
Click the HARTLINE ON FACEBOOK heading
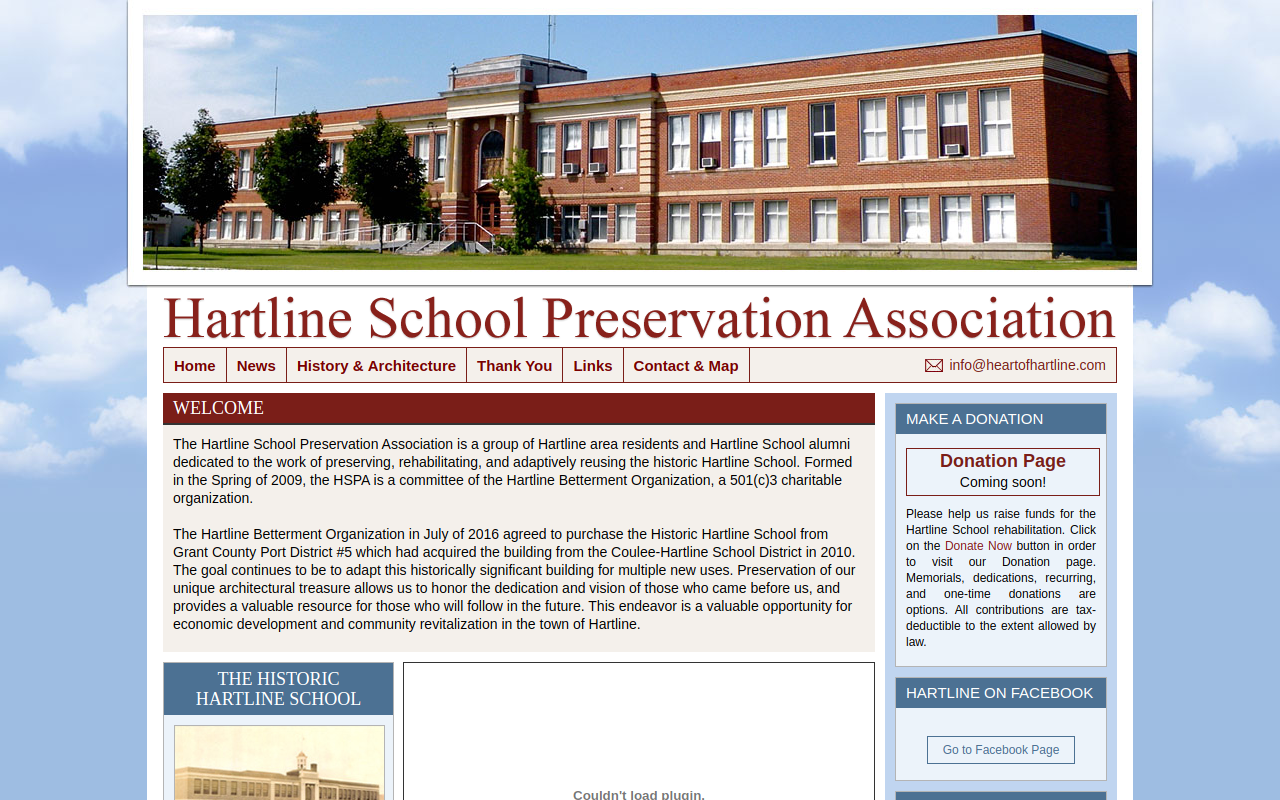pyautogui.click(x=1000, y=693)
